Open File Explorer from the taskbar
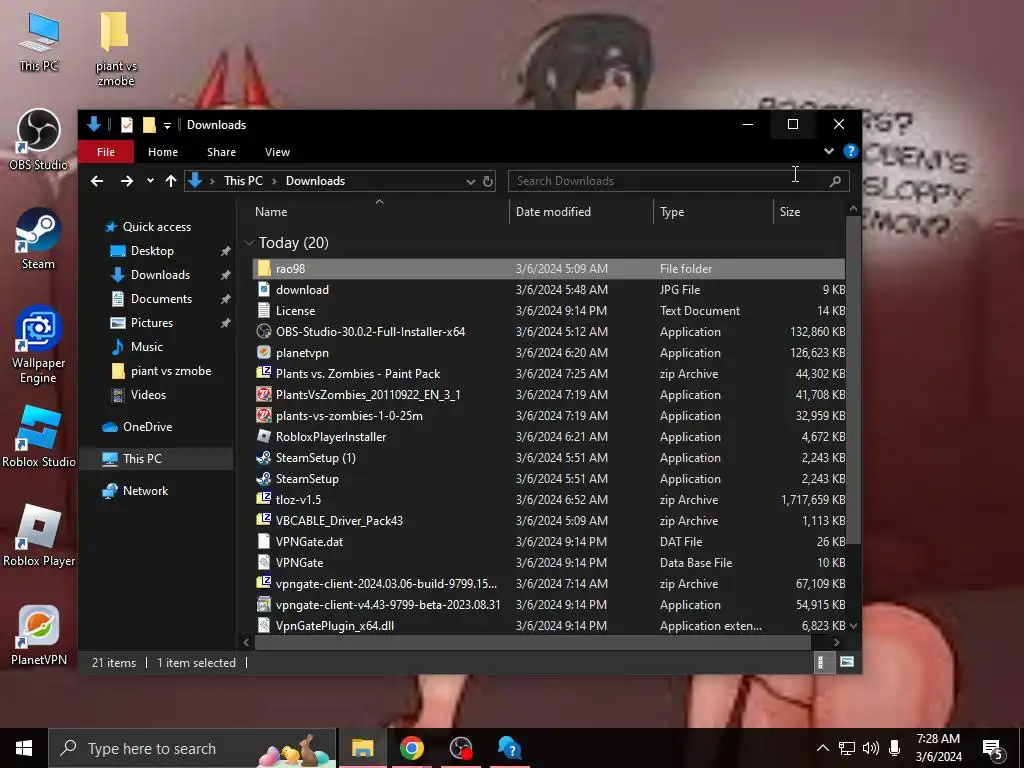Viewport: 1024px width, 768px height. [x=362, y=748]
